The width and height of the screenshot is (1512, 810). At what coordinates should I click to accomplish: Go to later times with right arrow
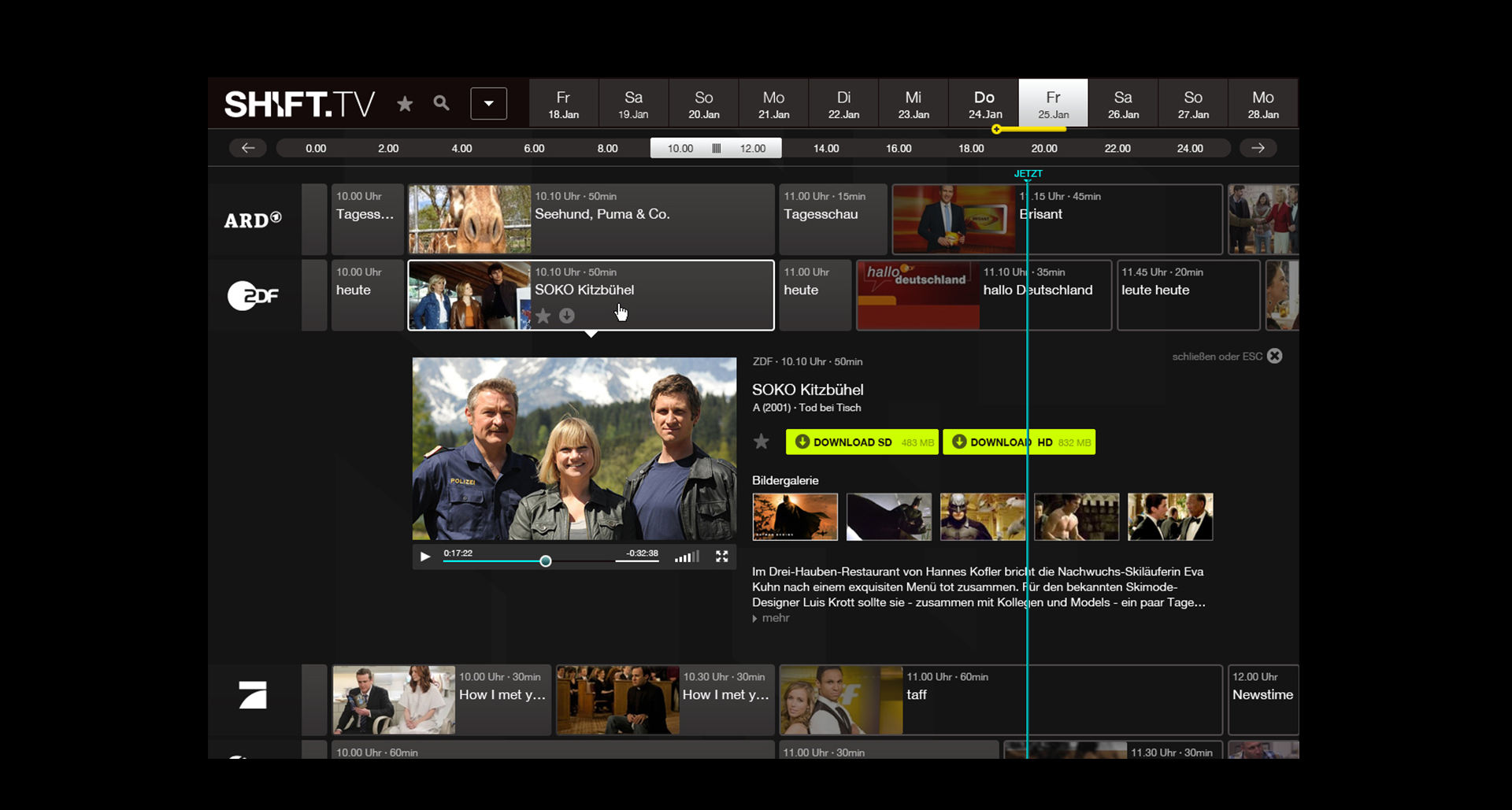(x=1258, y=148)
